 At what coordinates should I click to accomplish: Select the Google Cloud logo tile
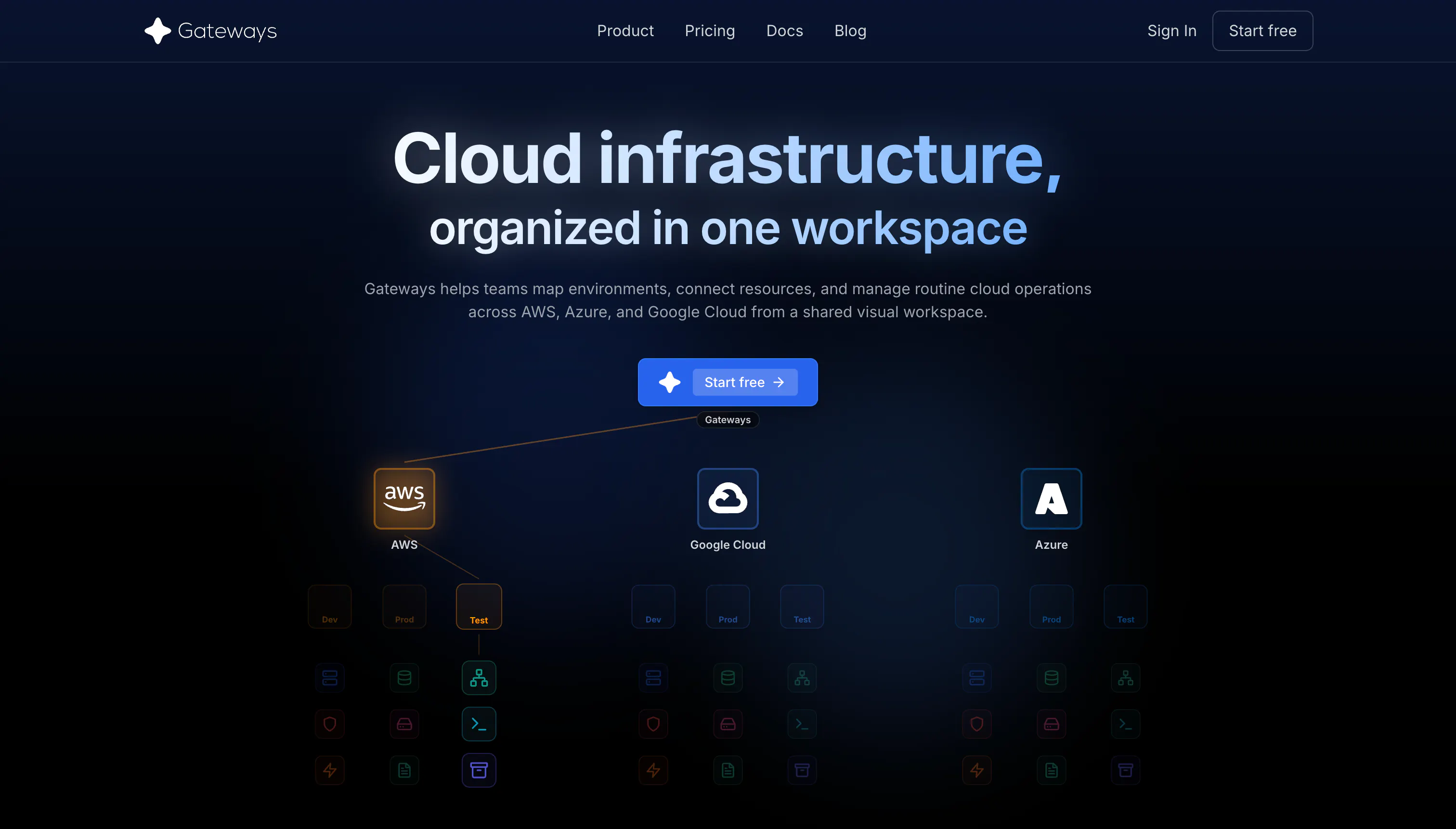728,499
